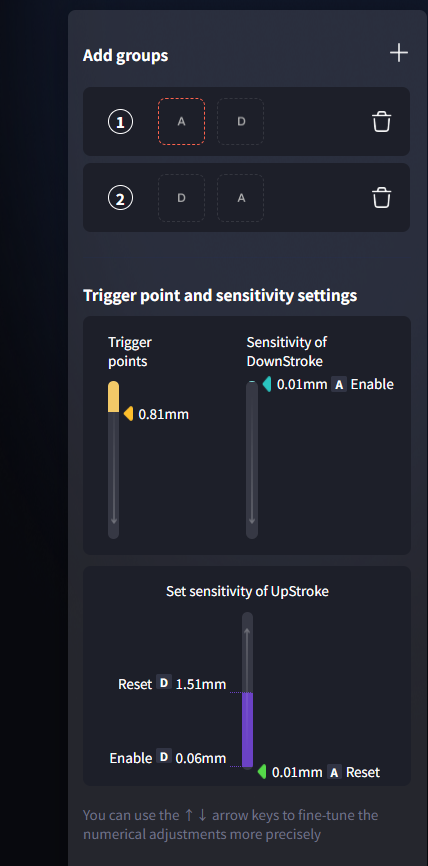The width and height of the screenshot is (428, 866).
Task: Click the yellow trigger point arrow marker
Action: tap(128, 414)
